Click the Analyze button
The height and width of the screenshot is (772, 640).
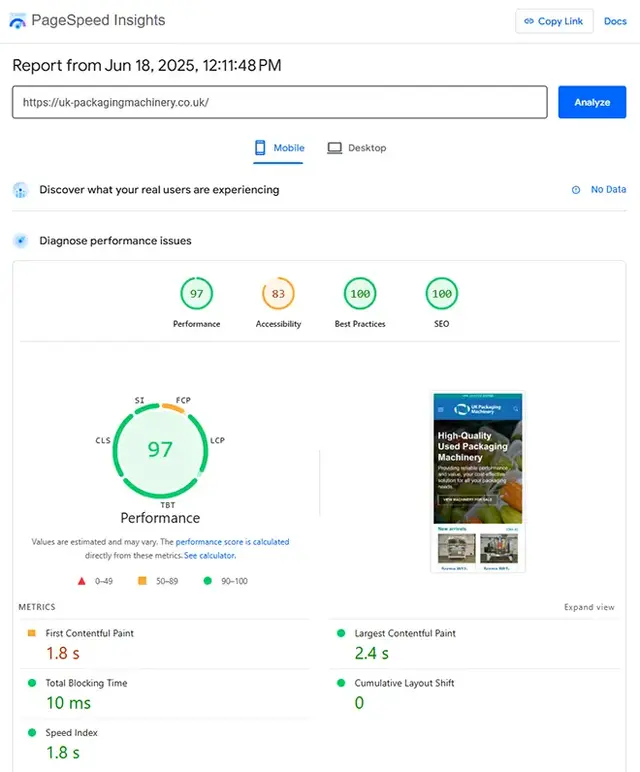tap(592, 102)
